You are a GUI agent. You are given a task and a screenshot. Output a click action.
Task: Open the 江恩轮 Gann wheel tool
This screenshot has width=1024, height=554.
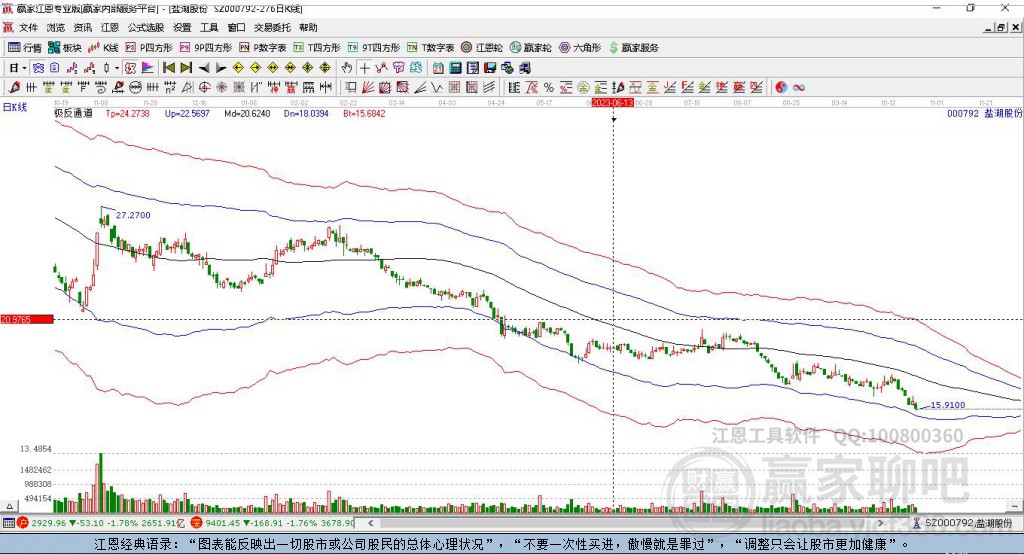[482, 48]
